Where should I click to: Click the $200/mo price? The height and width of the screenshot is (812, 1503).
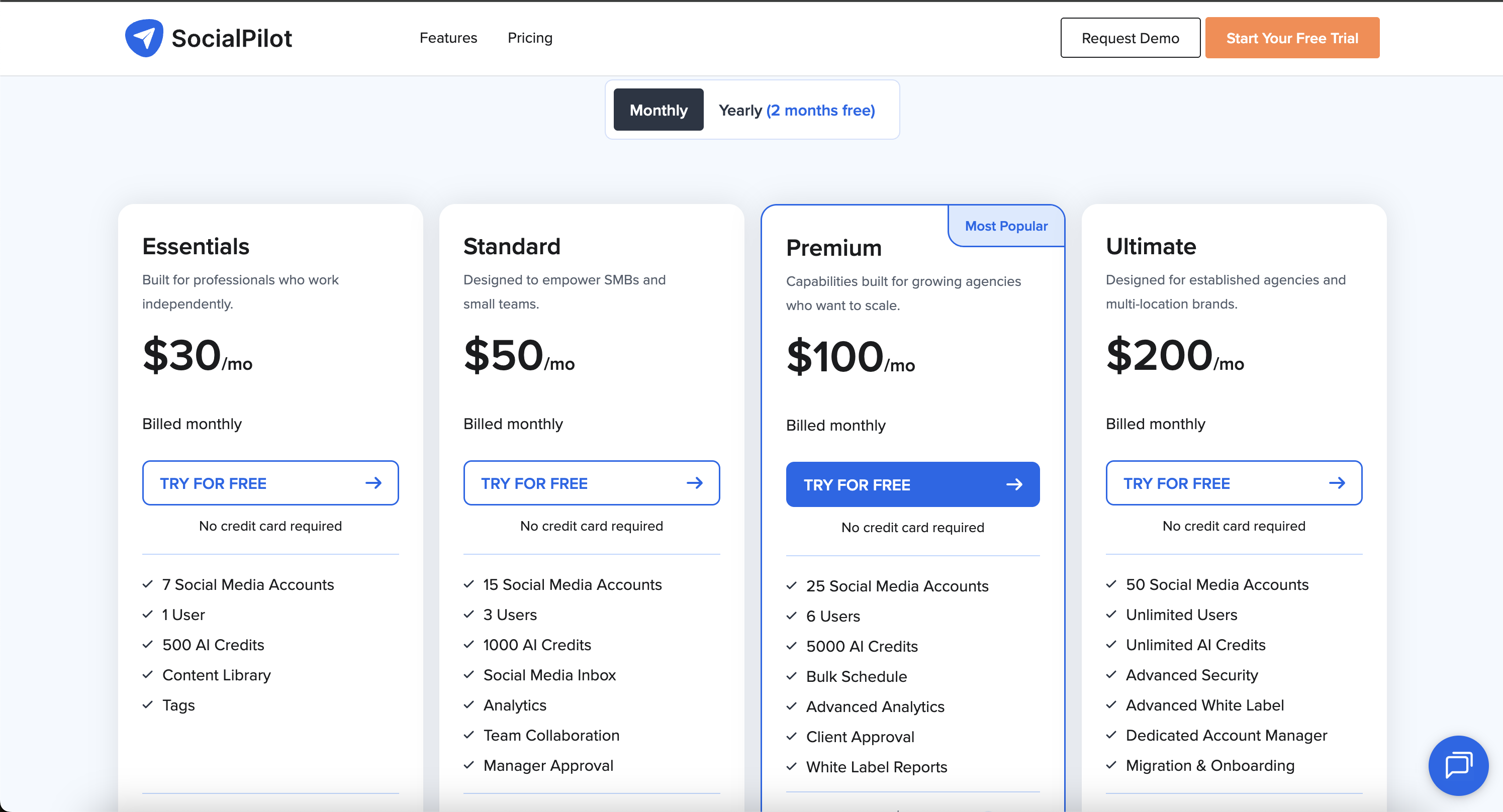pyautogui.click(x=1175, y=356)
